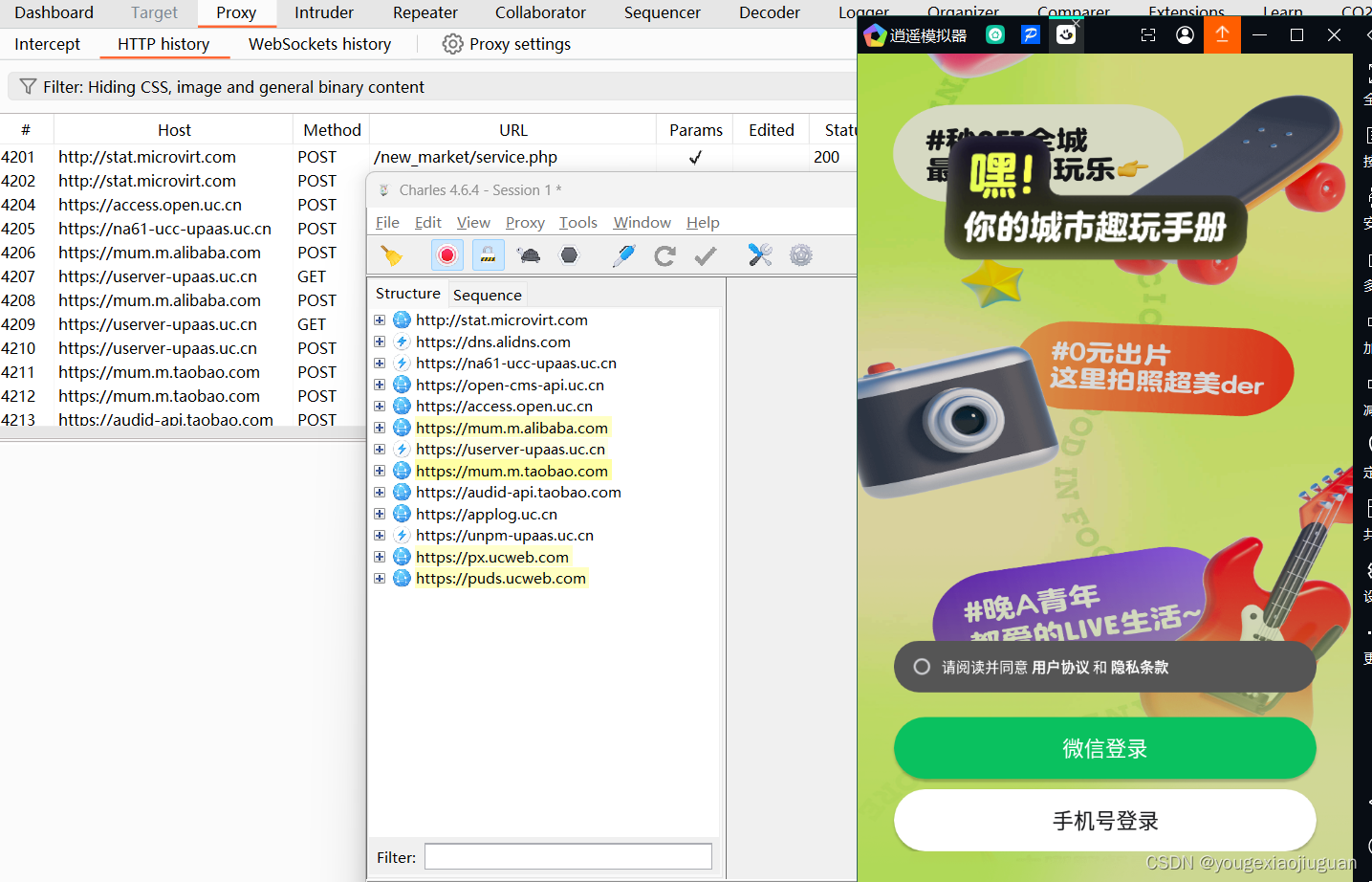Expand the https://dns.alidns.com tree node

pos(380,342)
